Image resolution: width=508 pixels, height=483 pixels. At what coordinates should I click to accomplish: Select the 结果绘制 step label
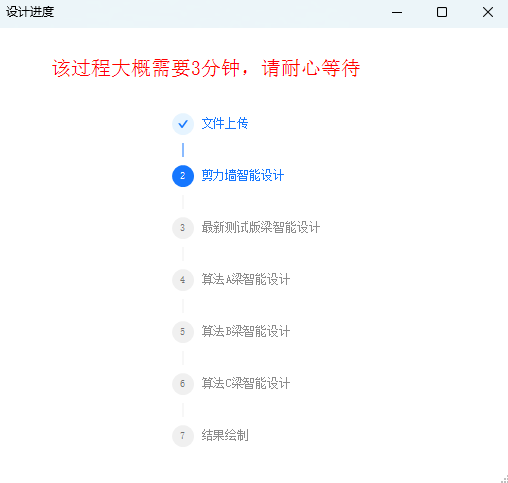point(225,436)
